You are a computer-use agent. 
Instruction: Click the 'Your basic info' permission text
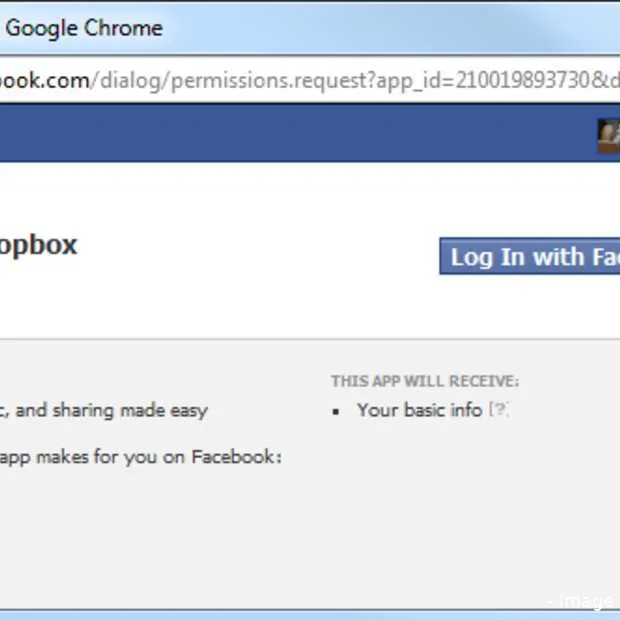click(x=420, y=410)
